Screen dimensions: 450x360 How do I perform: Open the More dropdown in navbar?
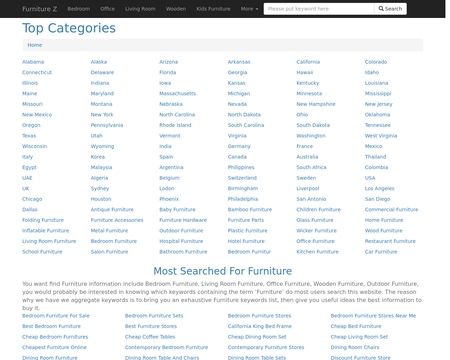click(249, 9)
